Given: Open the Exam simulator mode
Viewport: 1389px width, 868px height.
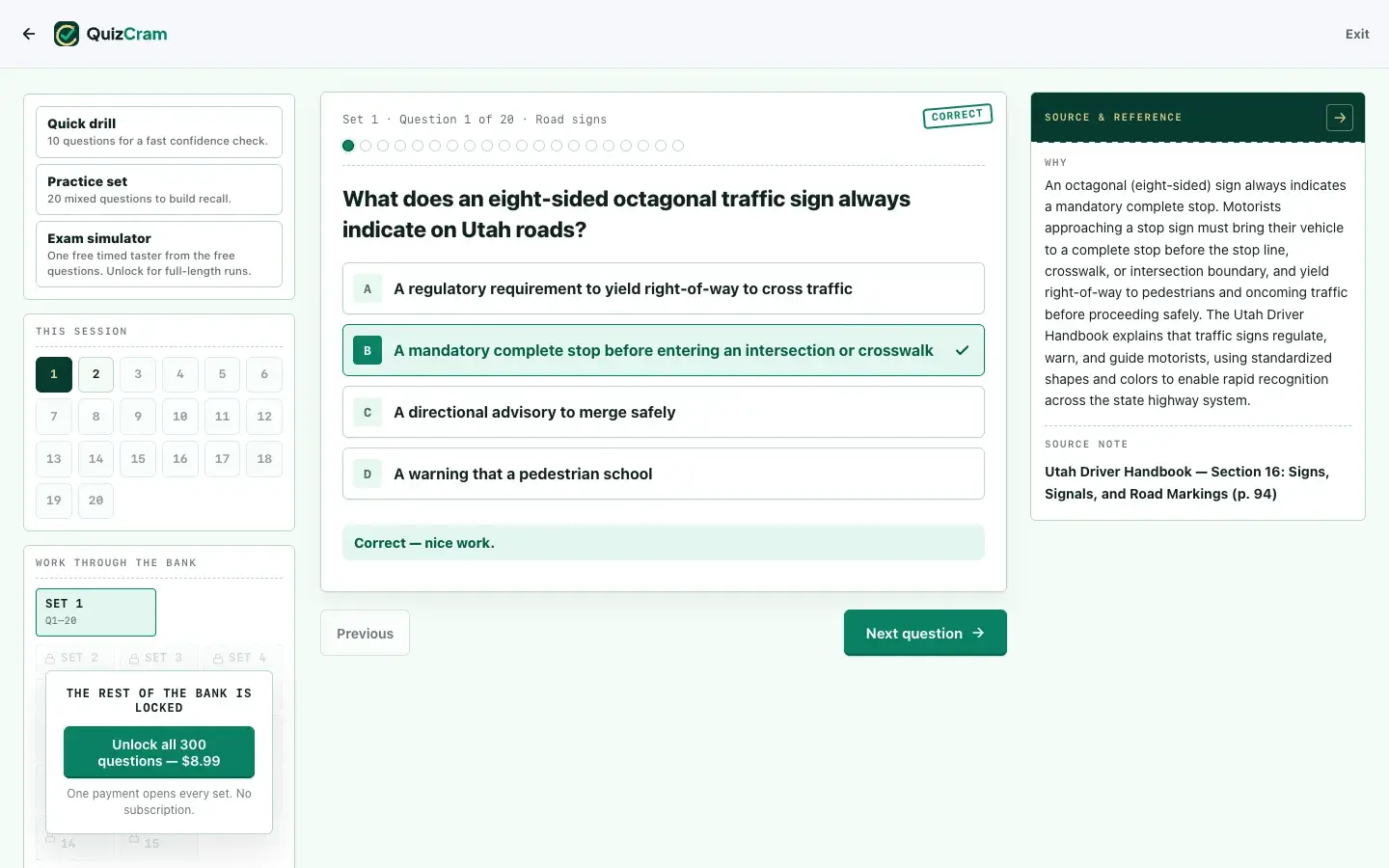Looking at the screenshot, I should tap(159, 254).
